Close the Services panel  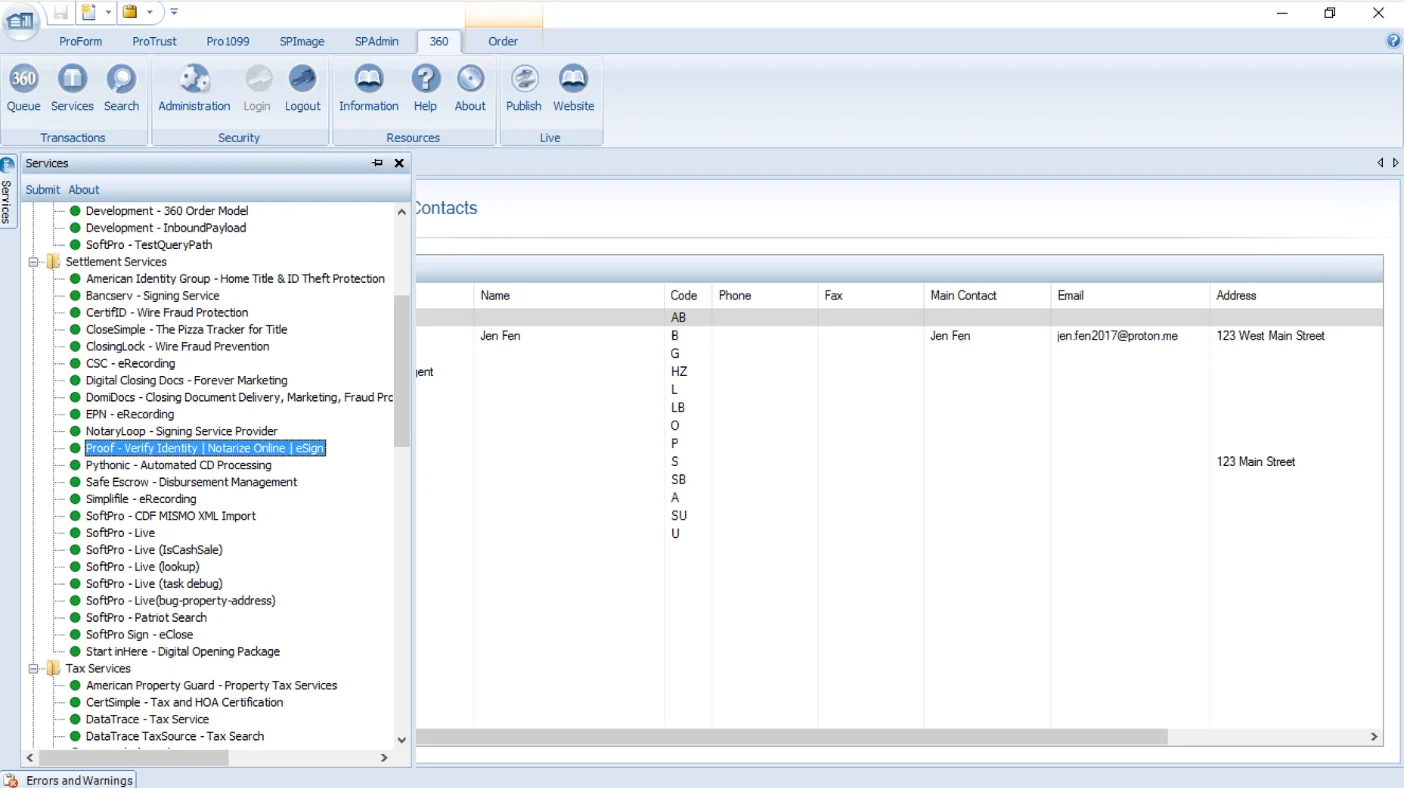[399, 163]
